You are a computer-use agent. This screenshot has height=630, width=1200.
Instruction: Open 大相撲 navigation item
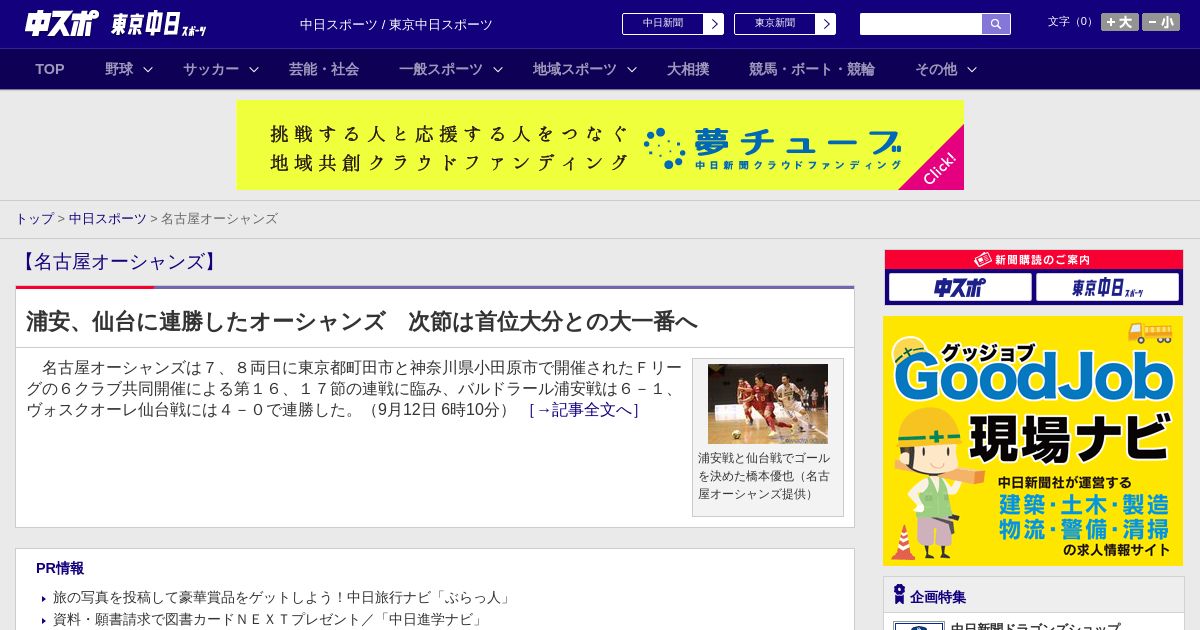[x=688, y=69]
